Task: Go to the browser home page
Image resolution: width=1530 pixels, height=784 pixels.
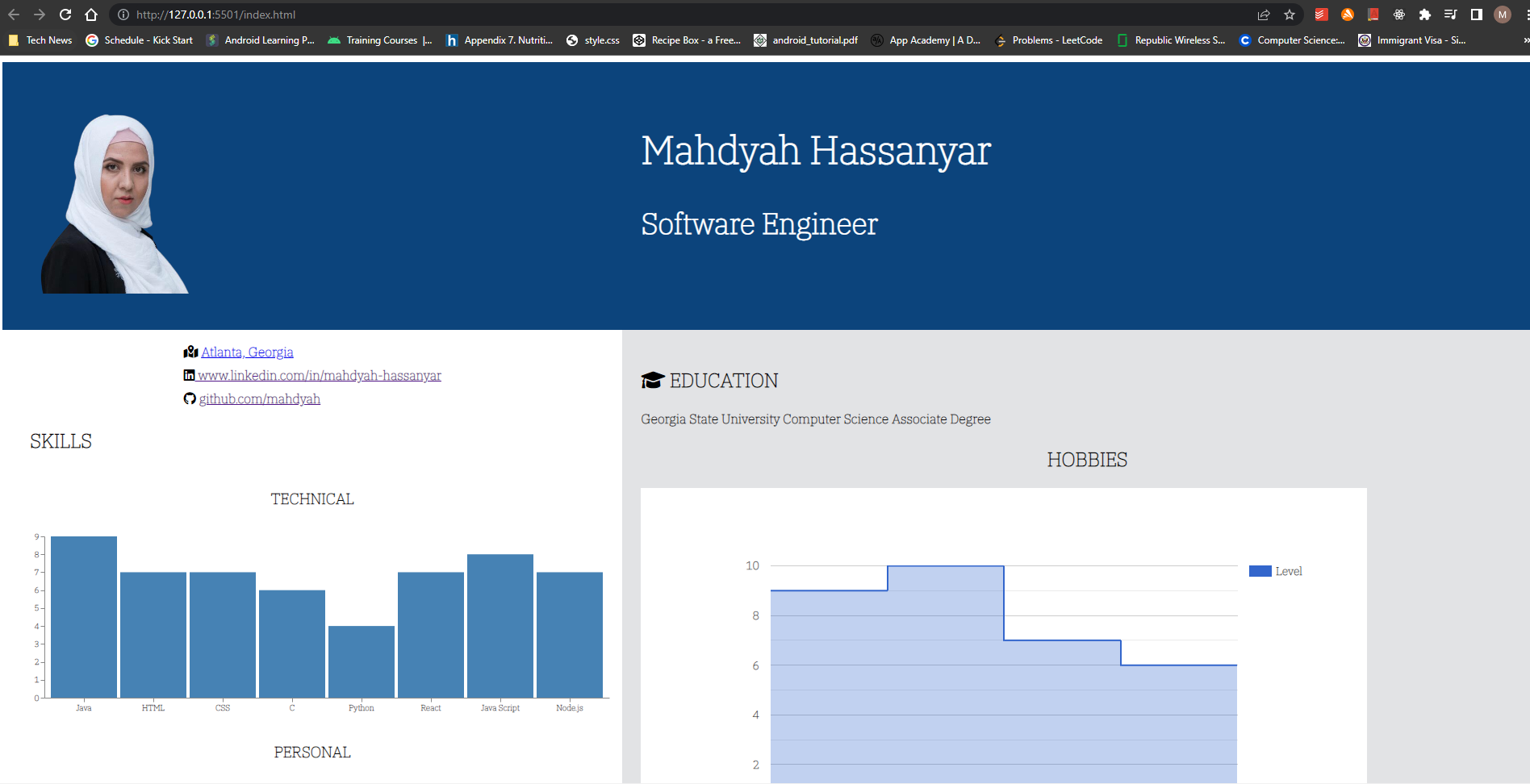Action: pyautogui.click(x=91, y=15)
